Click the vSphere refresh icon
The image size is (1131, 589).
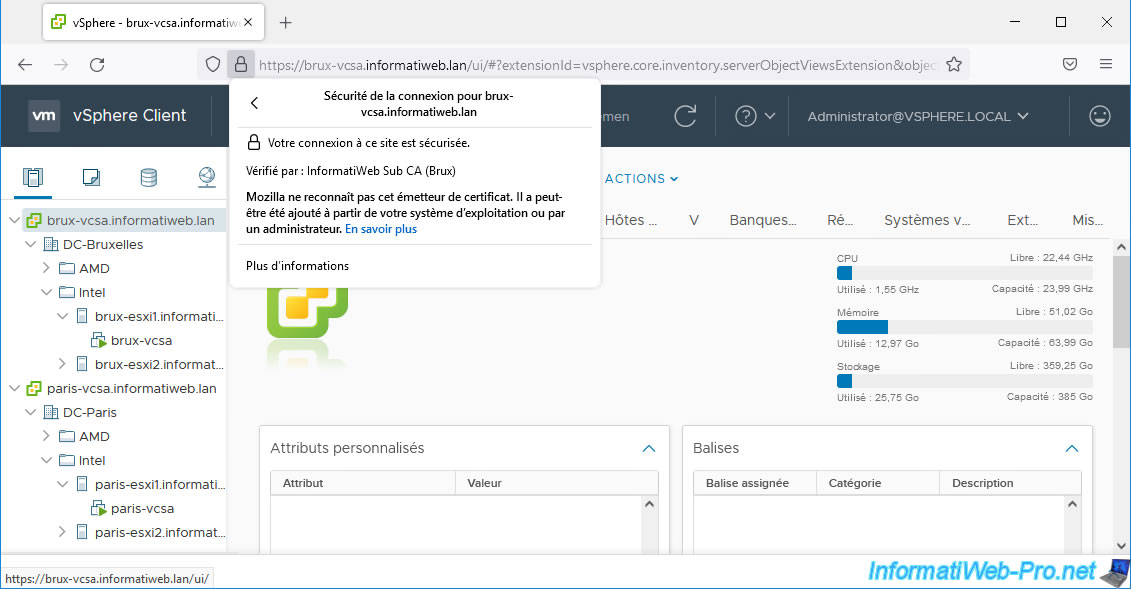(685, 116)
